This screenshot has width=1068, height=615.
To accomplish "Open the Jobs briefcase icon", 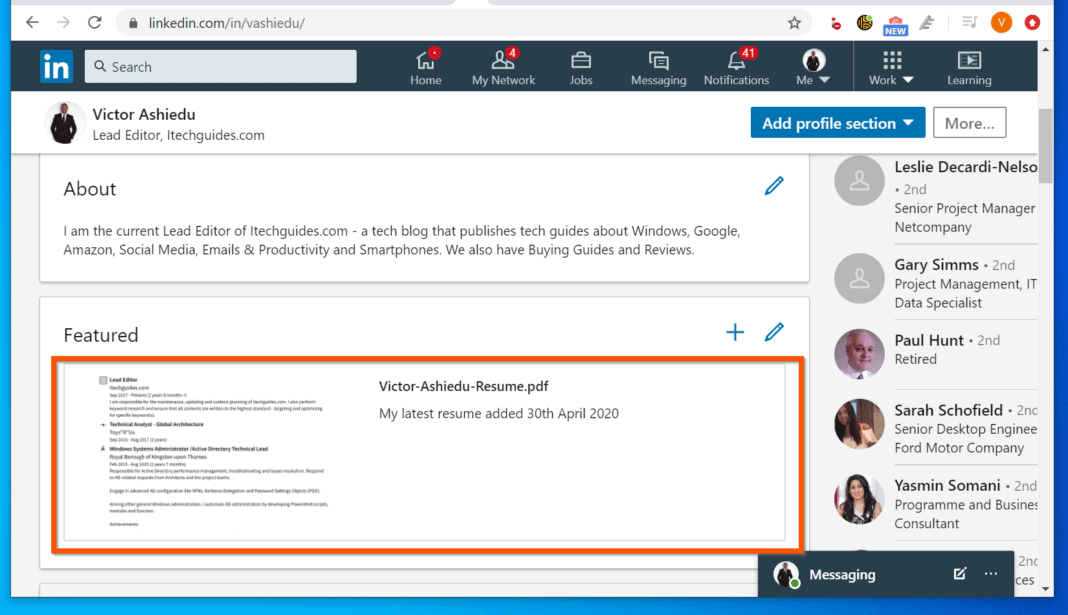I will (x=581, y=67).
